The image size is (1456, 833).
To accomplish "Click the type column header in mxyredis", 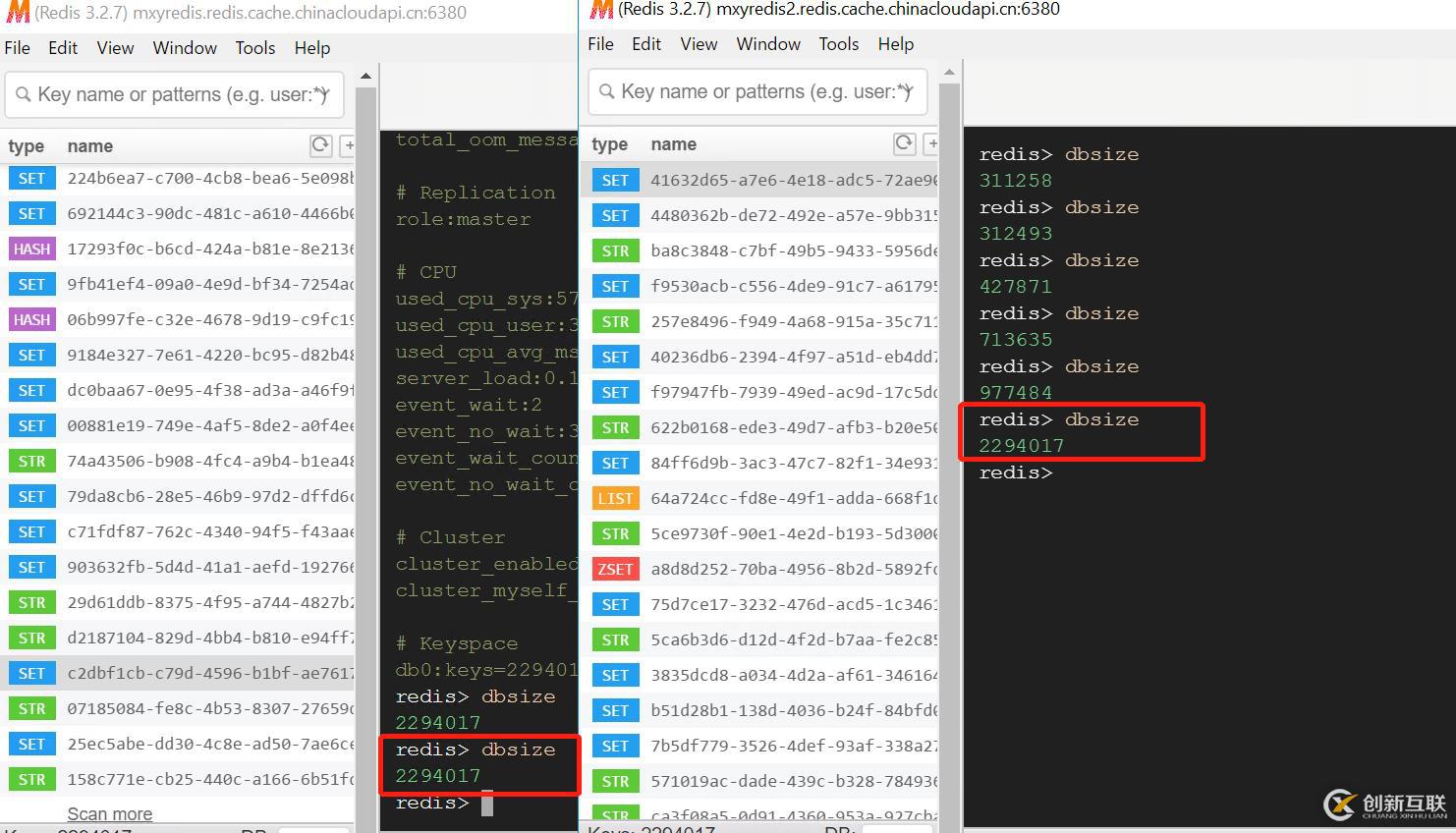I will (27, 146).
